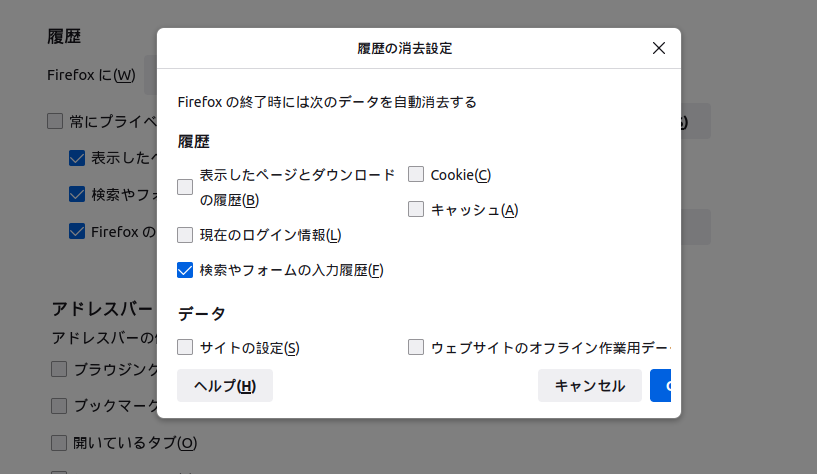Confirm with the blue OK button

(x=661, y=386)
